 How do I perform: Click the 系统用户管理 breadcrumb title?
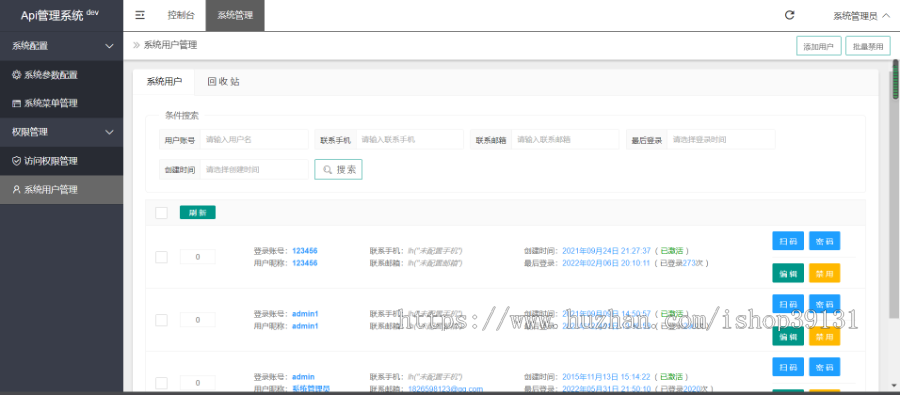click(170, 45)
